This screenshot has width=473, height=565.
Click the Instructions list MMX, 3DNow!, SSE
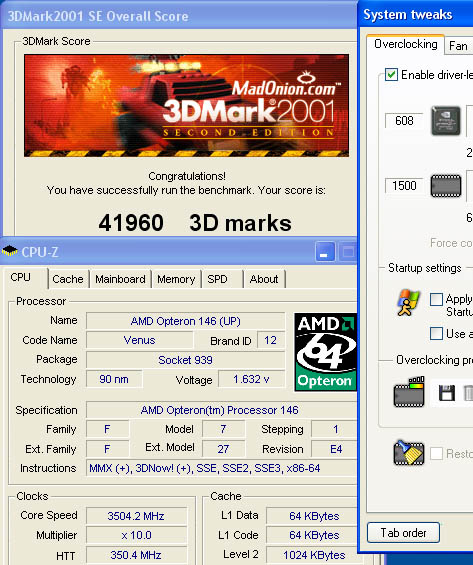click(222, 468)
